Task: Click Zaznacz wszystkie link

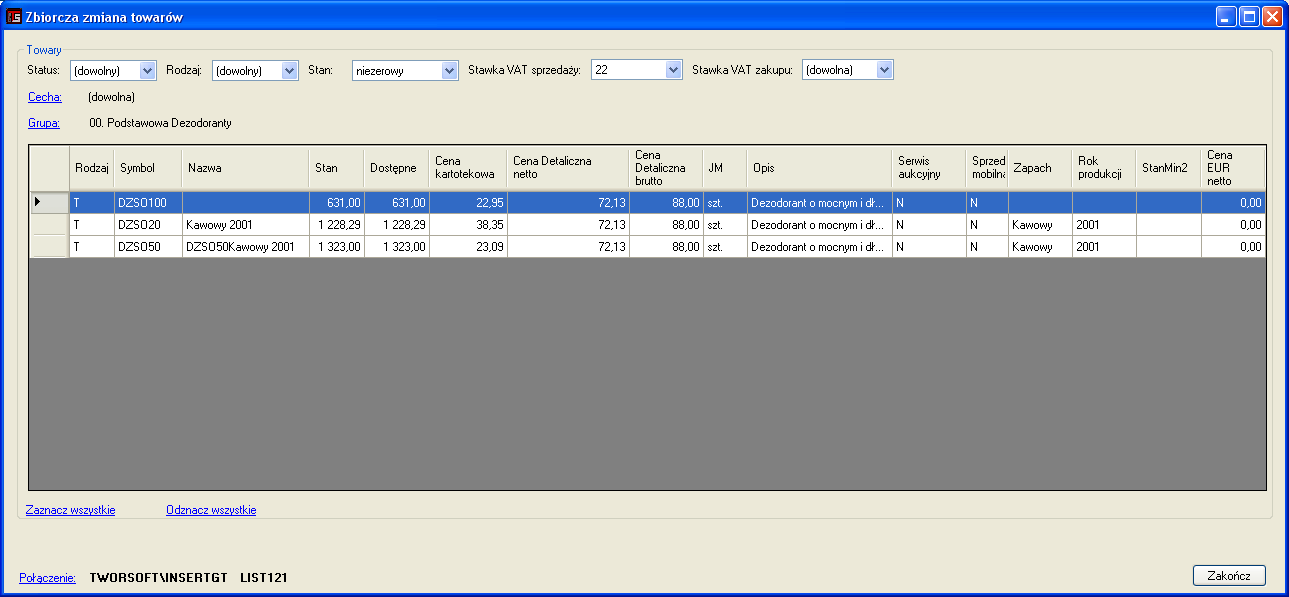Action: tap(70, 510)
